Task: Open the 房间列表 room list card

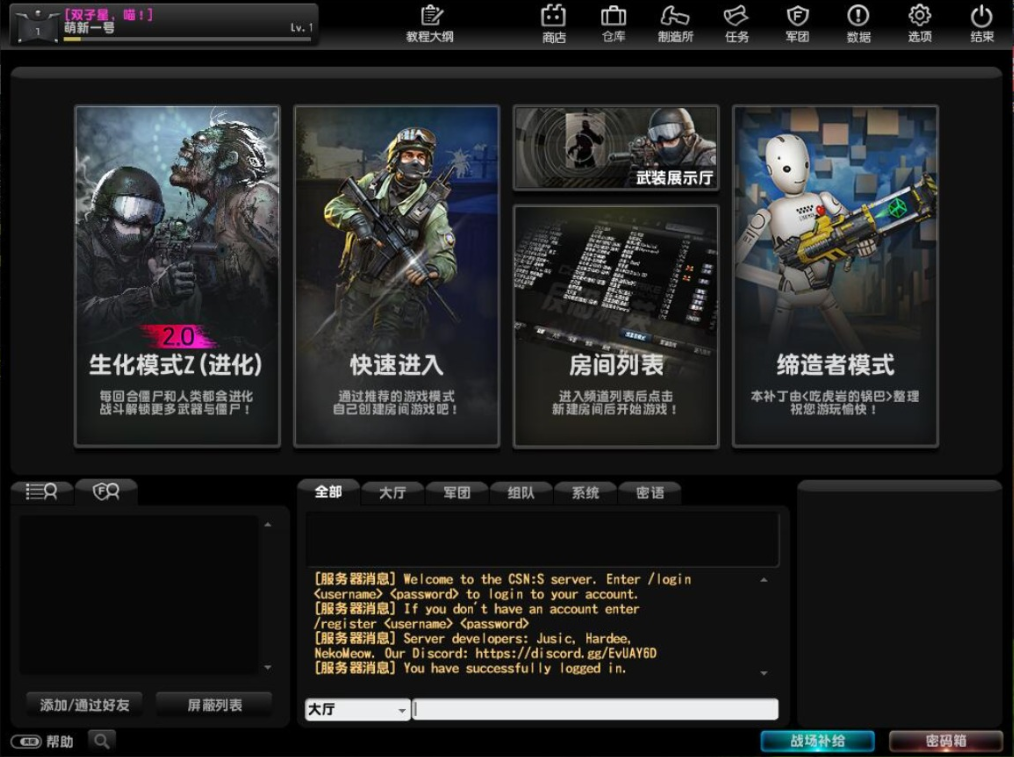Action: click(616, 326)
